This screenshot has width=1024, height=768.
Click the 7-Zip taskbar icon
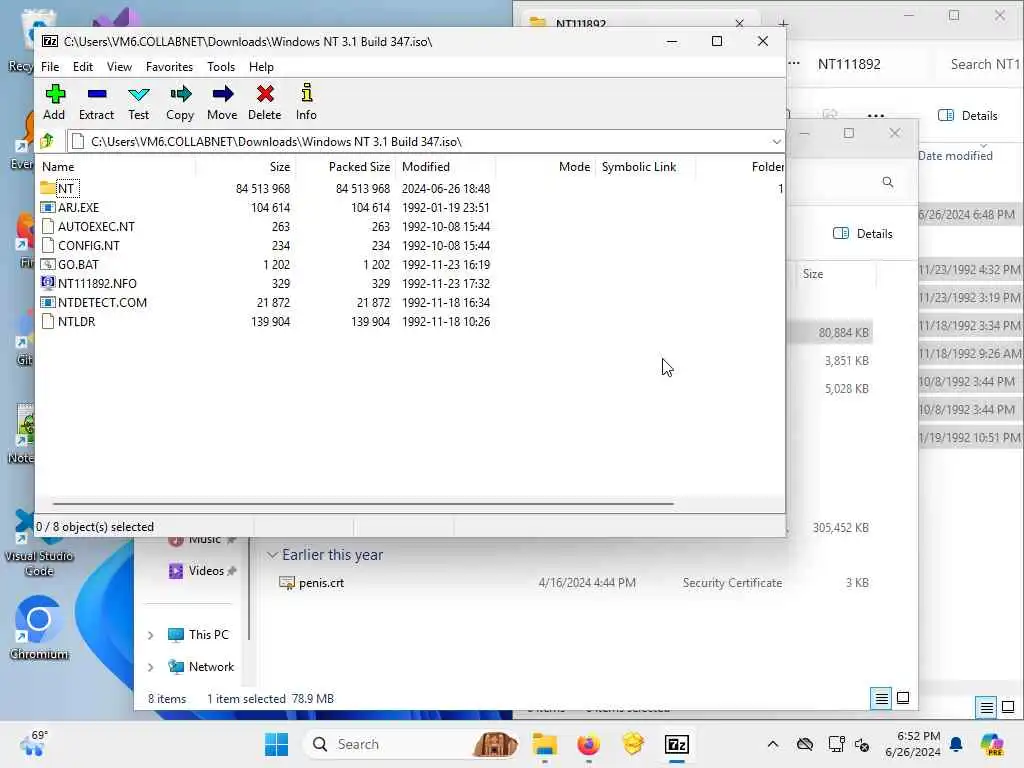click(x=677, y=744)
